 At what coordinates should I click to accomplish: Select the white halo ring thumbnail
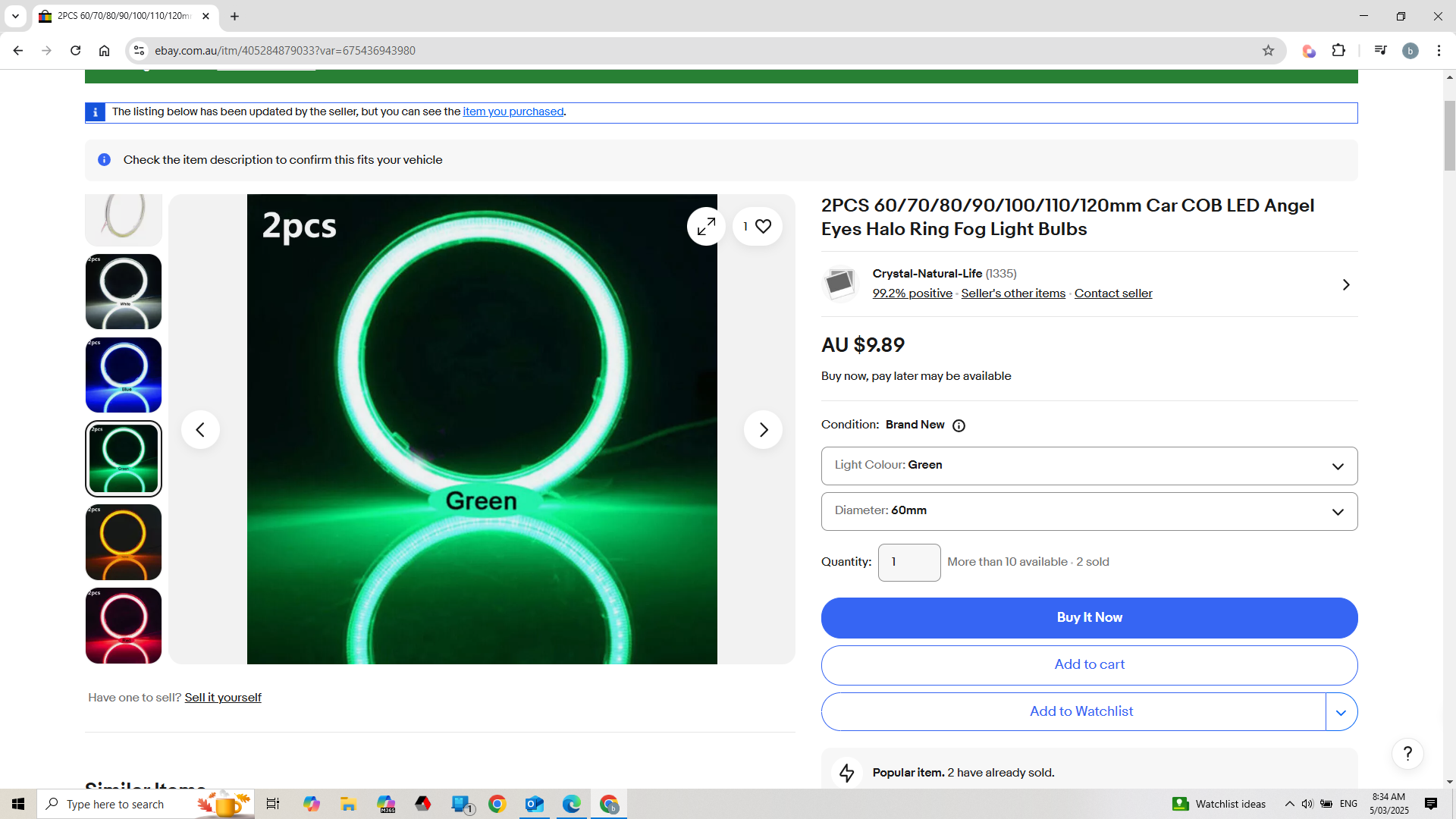point(124,292)
